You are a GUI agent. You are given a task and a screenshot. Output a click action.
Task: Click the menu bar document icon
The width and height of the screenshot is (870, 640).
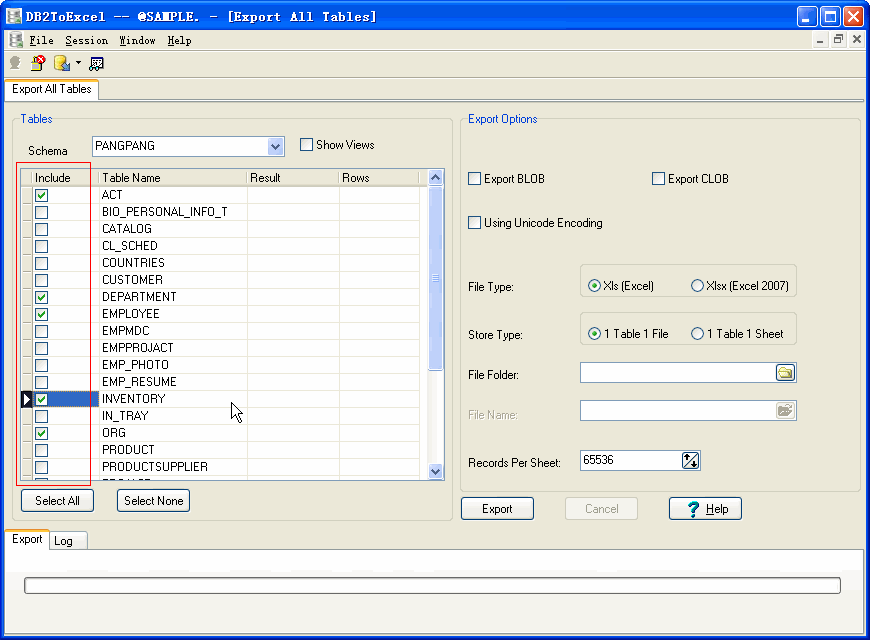pyautogui.click(x=16, y=40)
